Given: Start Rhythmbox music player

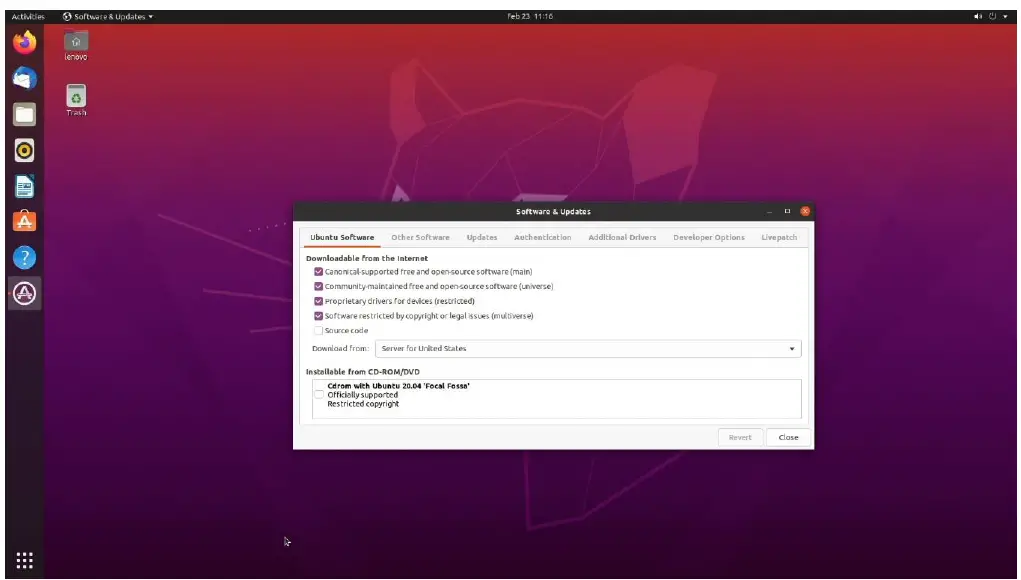Looking at the screenshot, I should (x=24, y=151).
